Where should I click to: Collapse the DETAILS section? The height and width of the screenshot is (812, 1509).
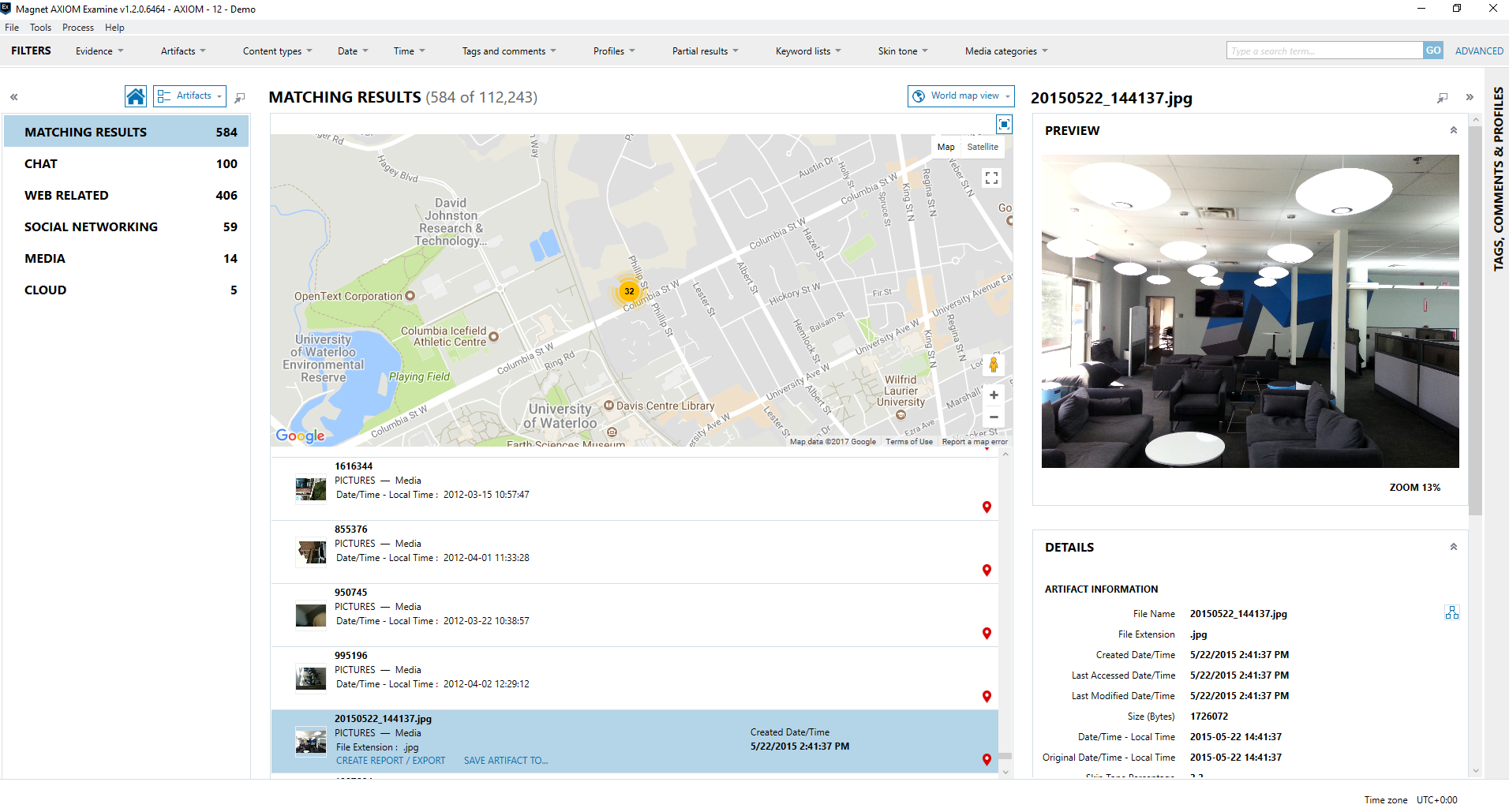pyautogui.click(x=1454, y=547)
